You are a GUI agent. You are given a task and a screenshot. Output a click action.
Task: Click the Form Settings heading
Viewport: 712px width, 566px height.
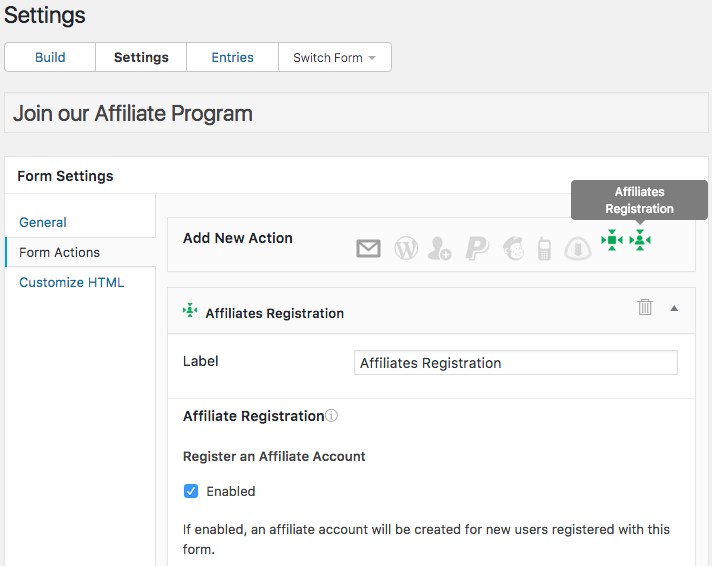[x=65, y=176]
